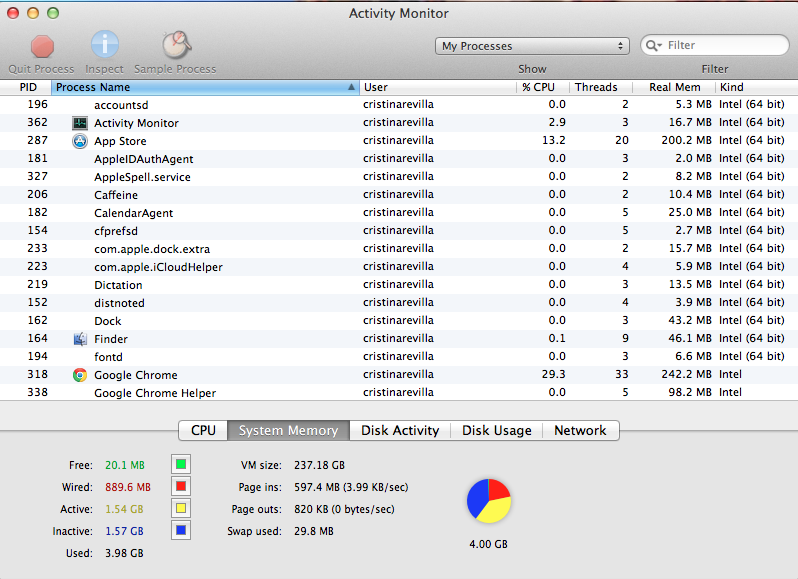The image size is (798, 579).
Task: Select the Dictation process row
Action: click(x=399, y=285)
